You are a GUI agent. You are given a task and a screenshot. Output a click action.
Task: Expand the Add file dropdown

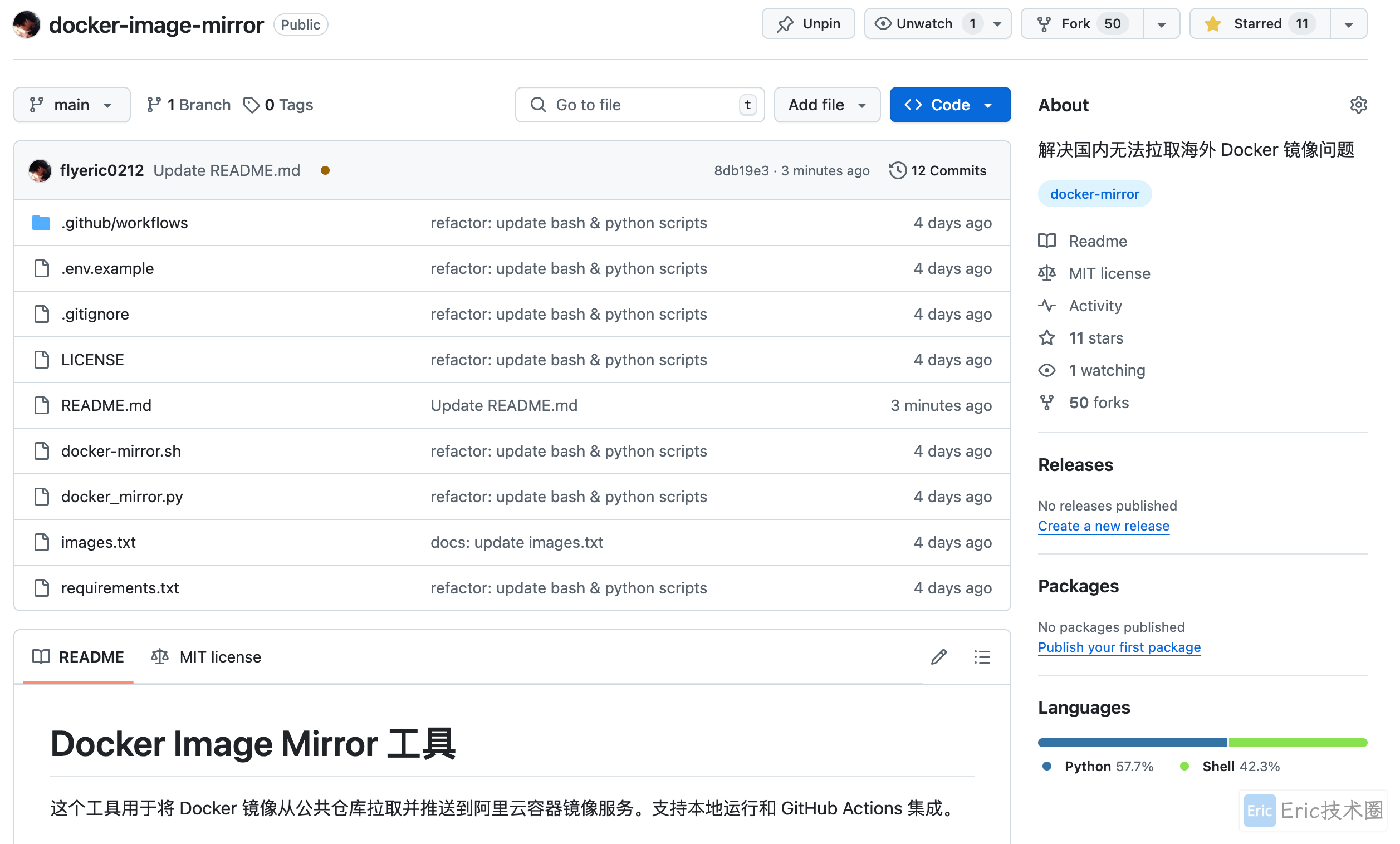[827, 105]
